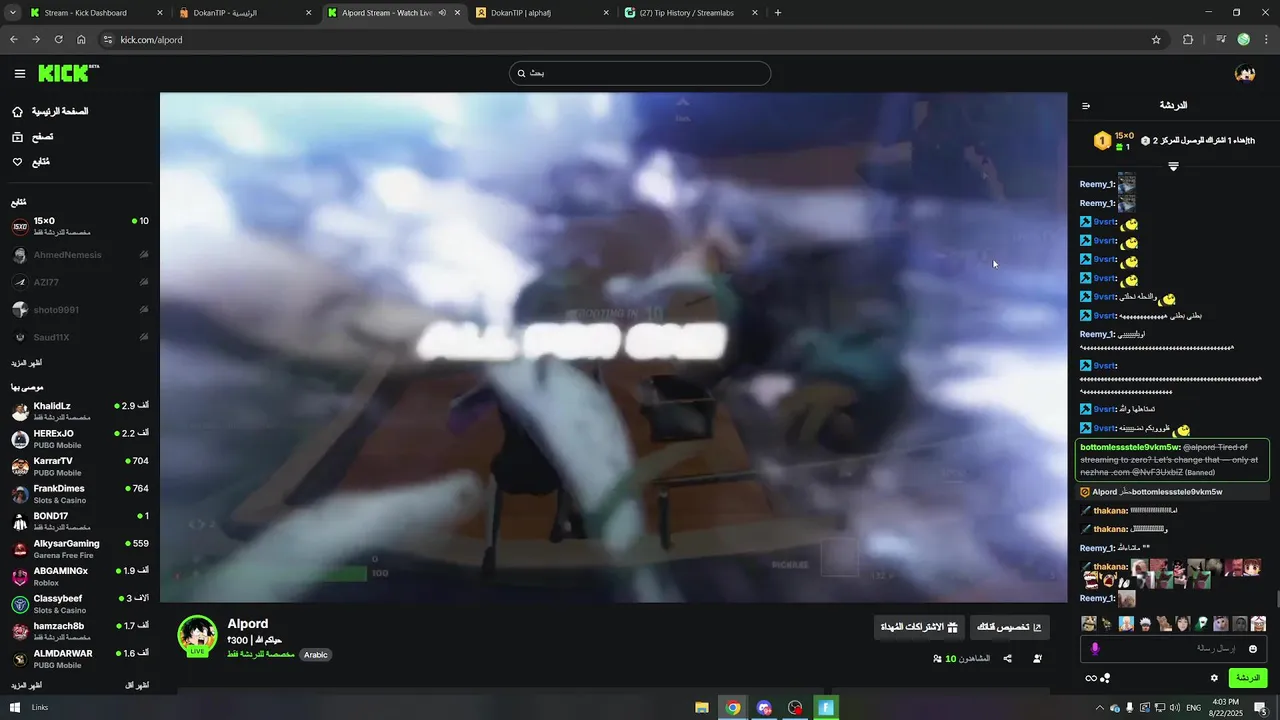Share the stream via share icon

tap(1007, 658)
